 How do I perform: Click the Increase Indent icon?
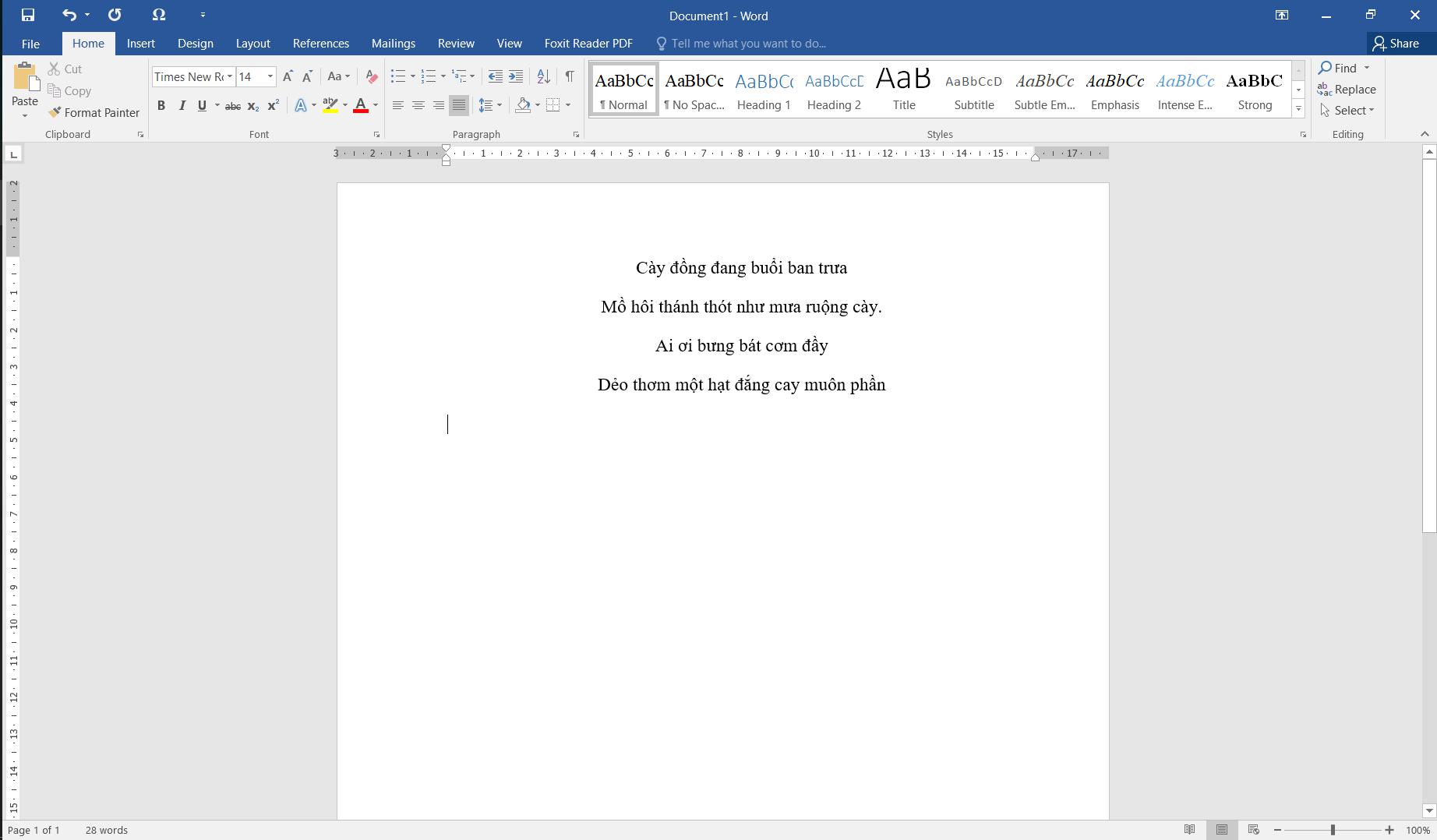point(516,76)
